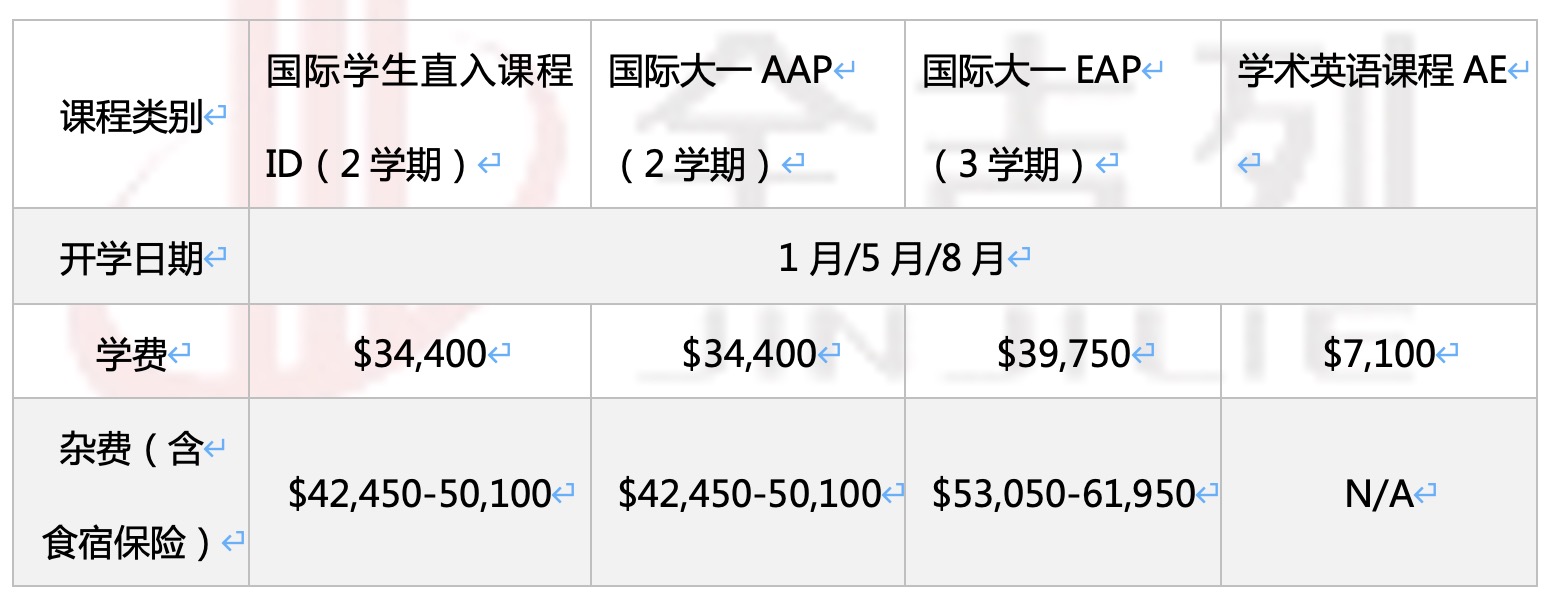
Task: Click the （3学期）text under EAP
Action: (1010, 165)
